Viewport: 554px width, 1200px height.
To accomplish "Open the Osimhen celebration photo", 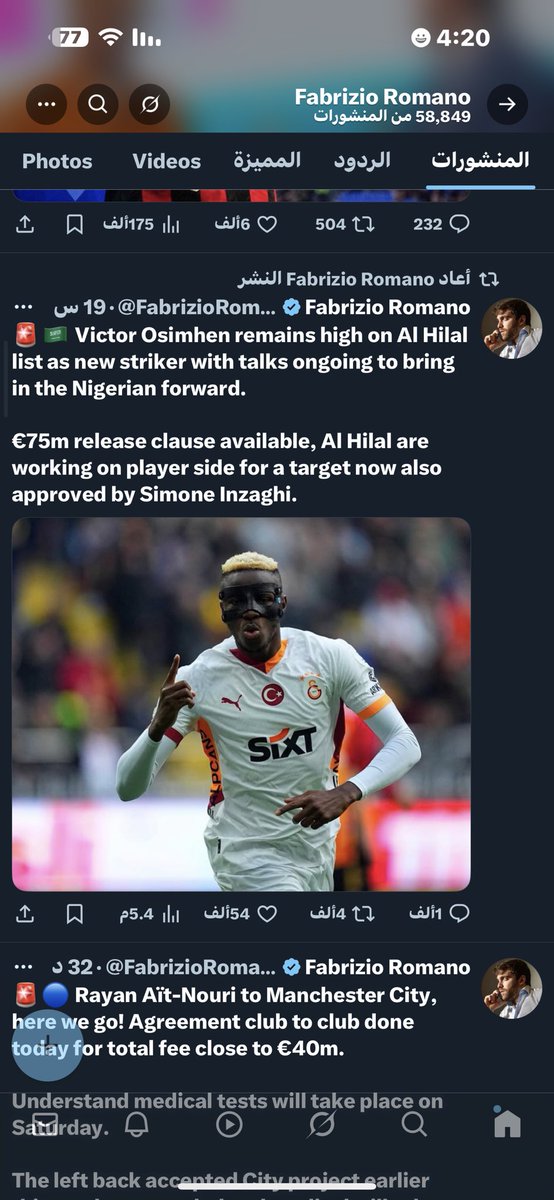I will (241, 704).
